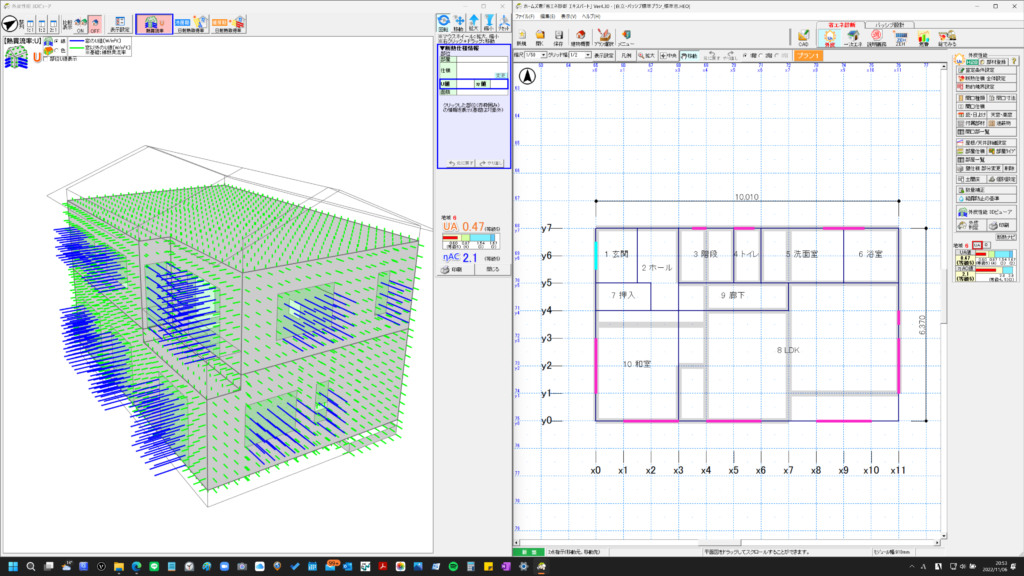Open the CAD tool icon

coord(803,37)
